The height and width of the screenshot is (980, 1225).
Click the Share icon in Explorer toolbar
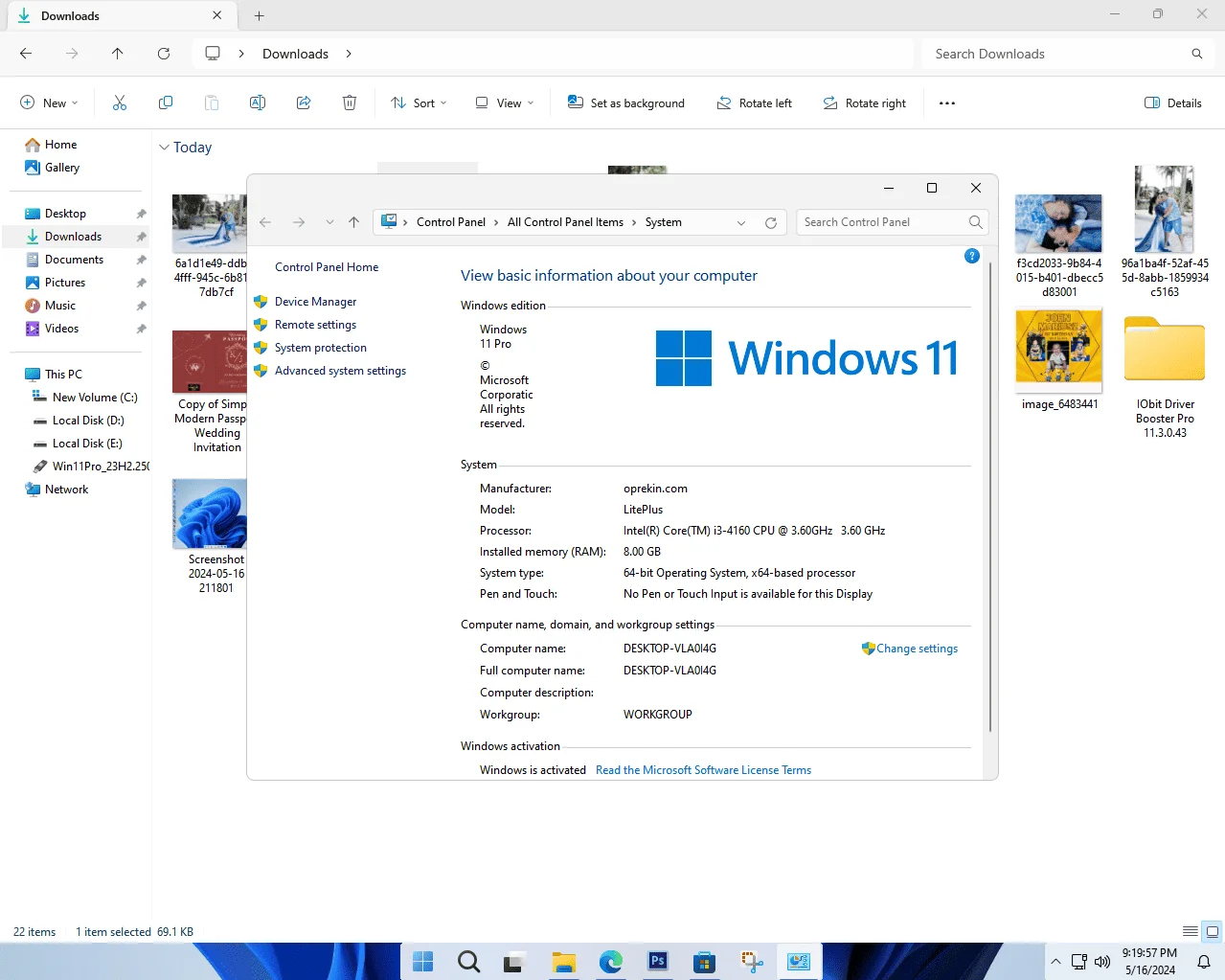[x=304, y=103]
